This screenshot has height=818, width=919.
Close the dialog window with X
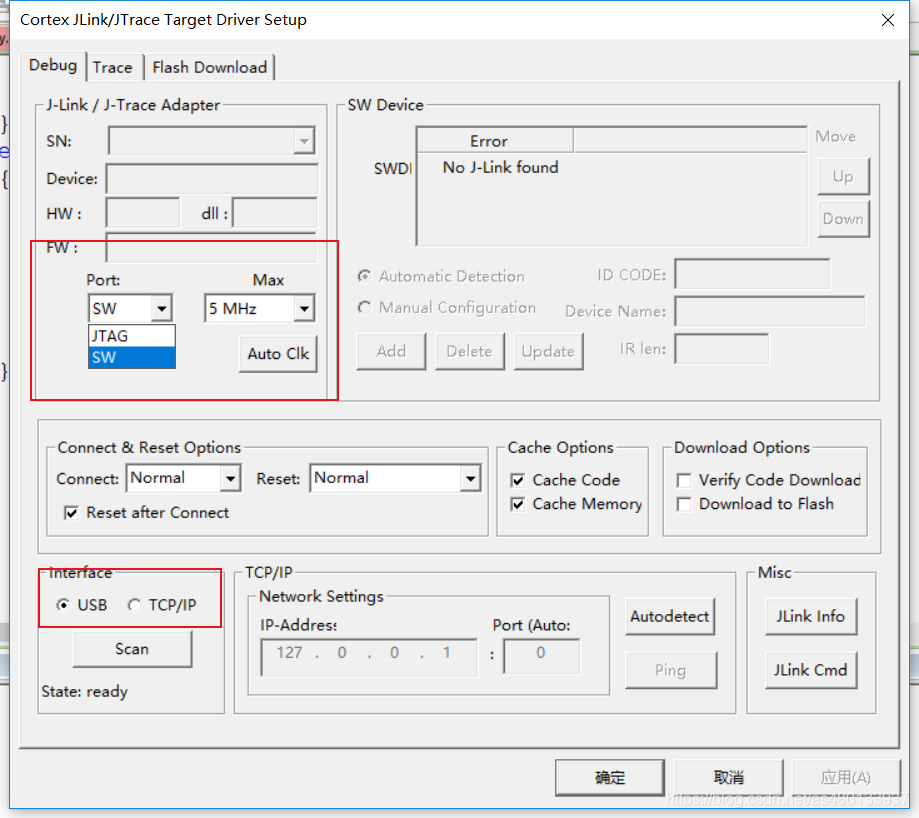click(886, 20)
